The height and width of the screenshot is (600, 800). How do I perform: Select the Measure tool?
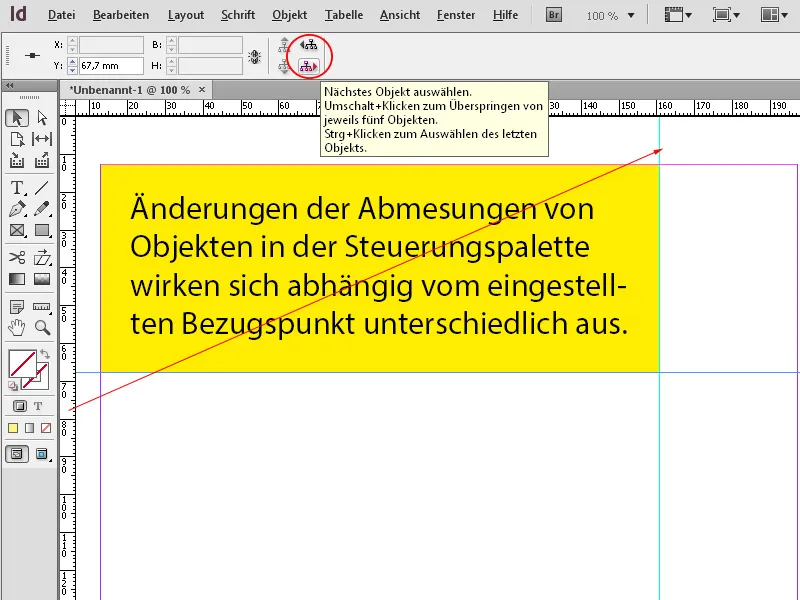pyautogui.click(x=42, y=306)
